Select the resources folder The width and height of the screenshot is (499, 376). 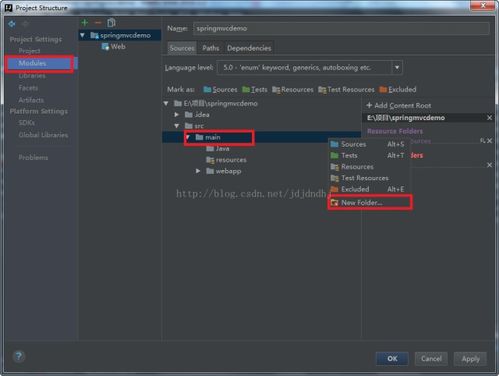(x=226, y=160)
